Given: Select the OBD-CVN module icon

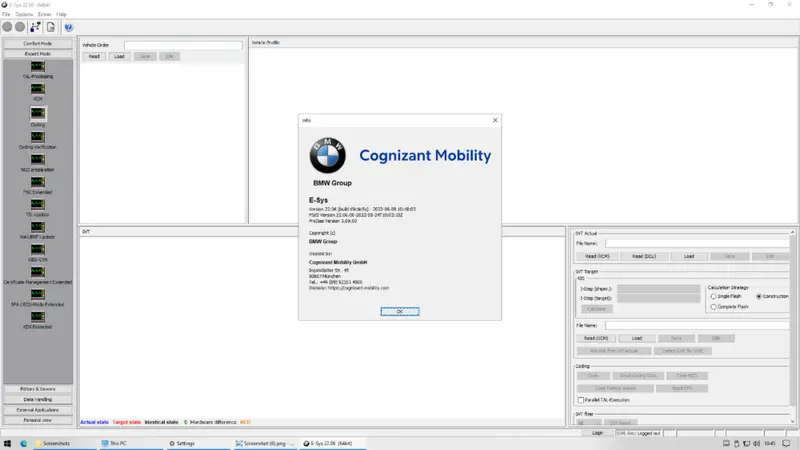Looking at the screenshot, I should [37, 249].
